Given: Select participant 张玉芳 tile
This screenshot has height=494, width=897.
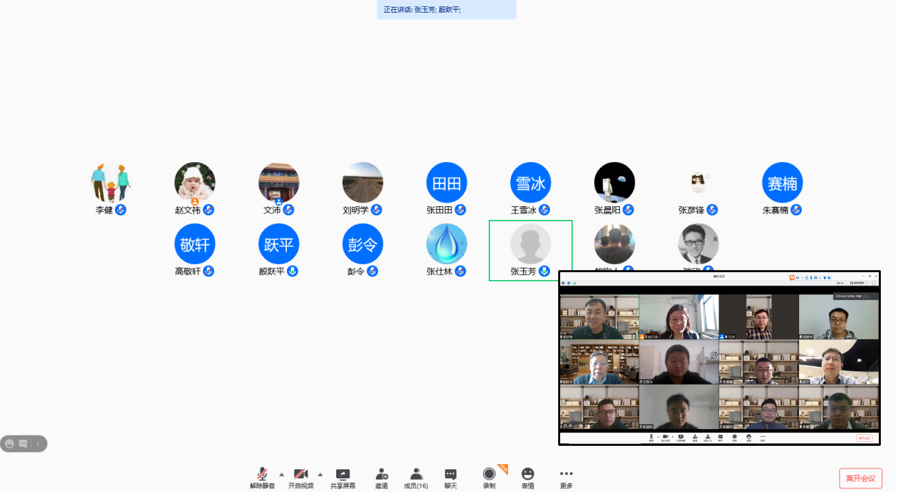Looking at the screenshot, I should [x=530, y=249].
